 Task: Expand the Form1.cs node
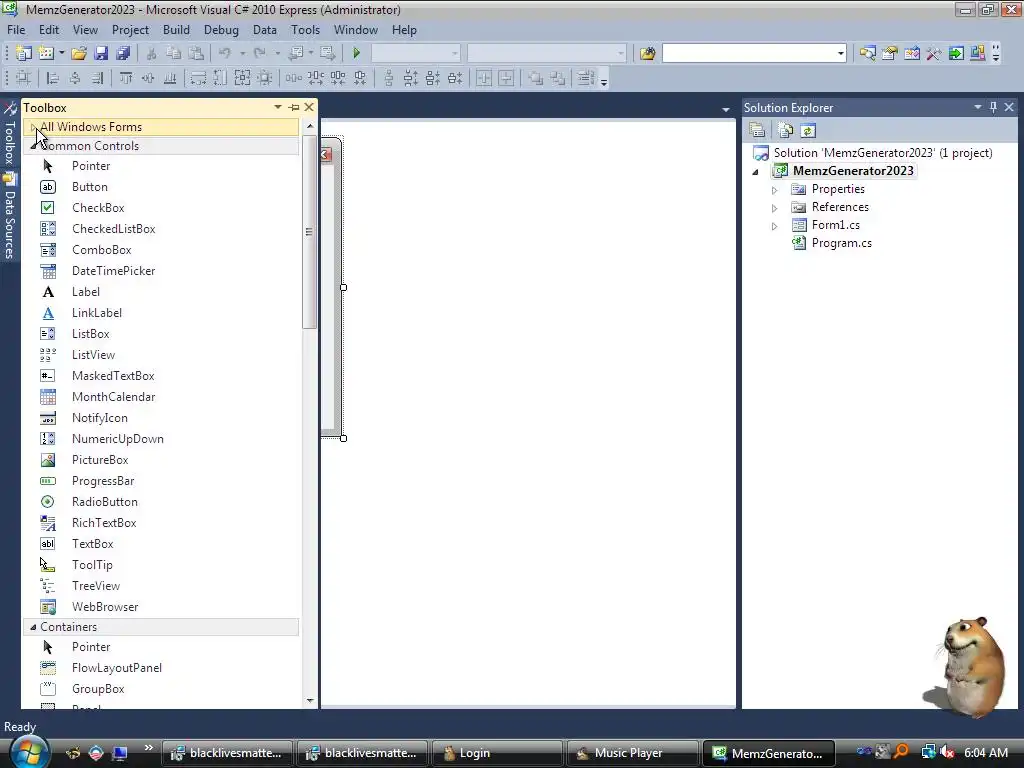click(x=775, y=225)
